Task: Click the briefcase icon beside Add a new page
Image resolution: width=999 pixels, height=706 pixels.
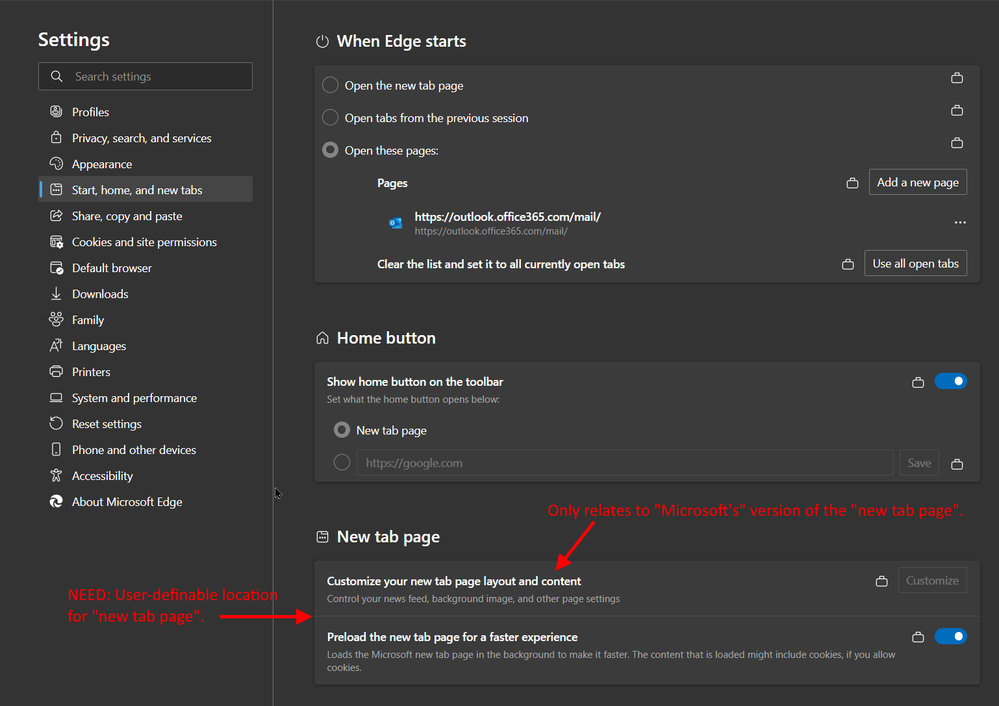Action: pos(853,183)
